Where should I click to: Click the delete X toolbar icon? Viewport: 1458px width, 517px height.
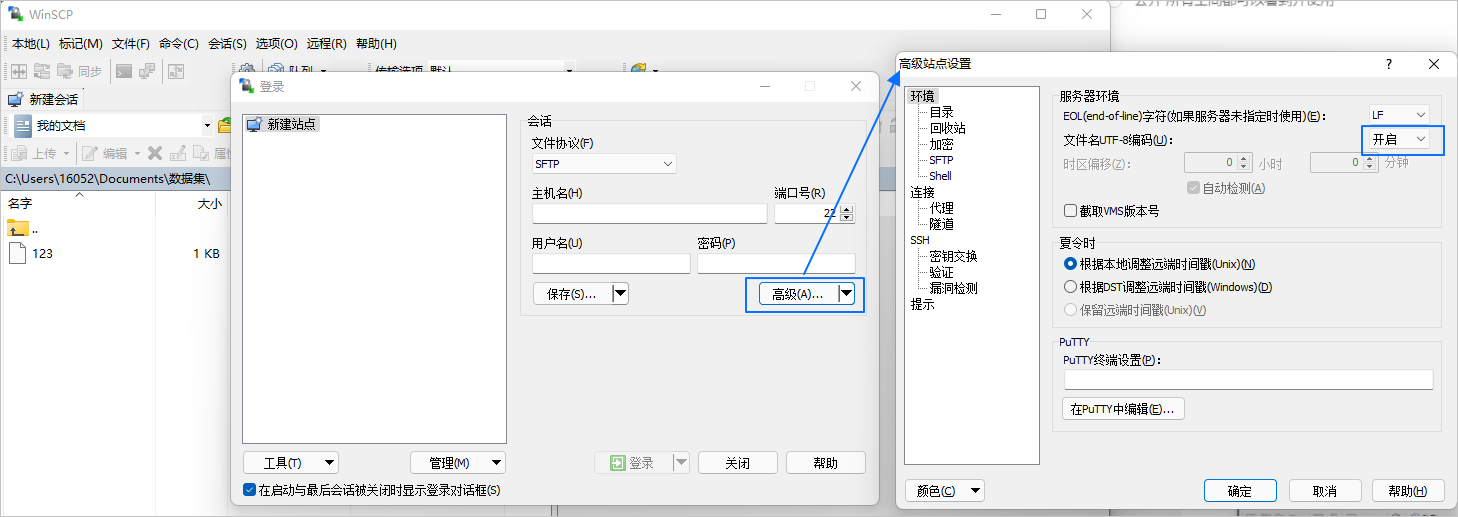pyautogui.click(x=155, y=153)
